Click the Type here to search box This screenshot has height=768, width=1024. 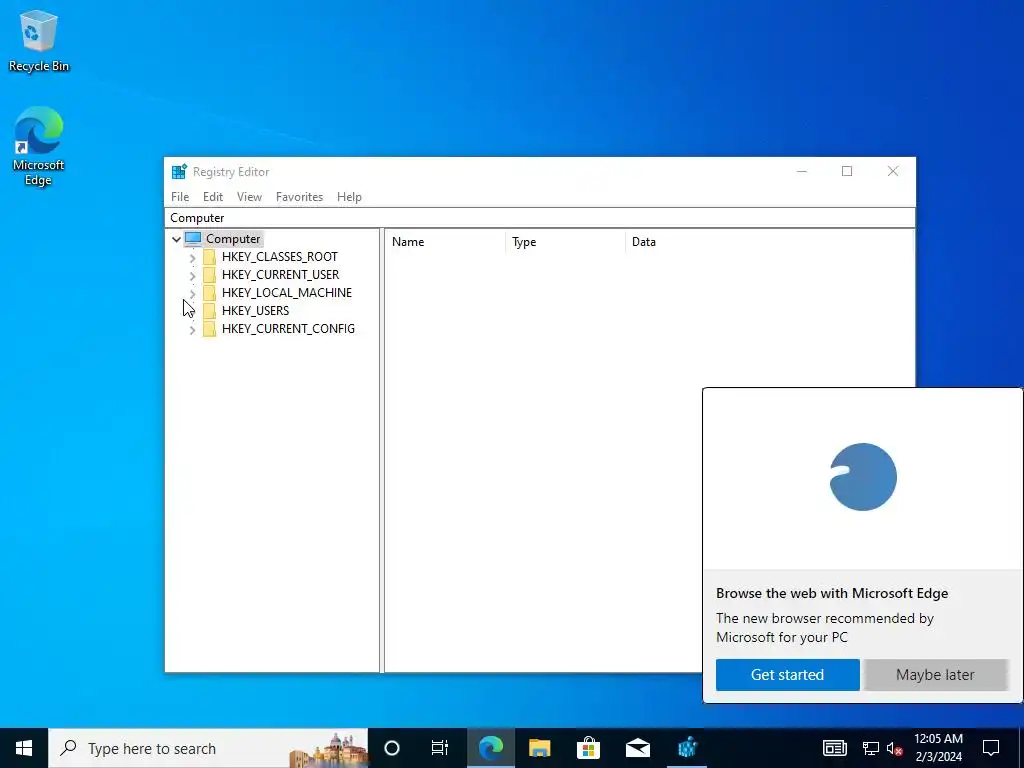tap(208, 748)
